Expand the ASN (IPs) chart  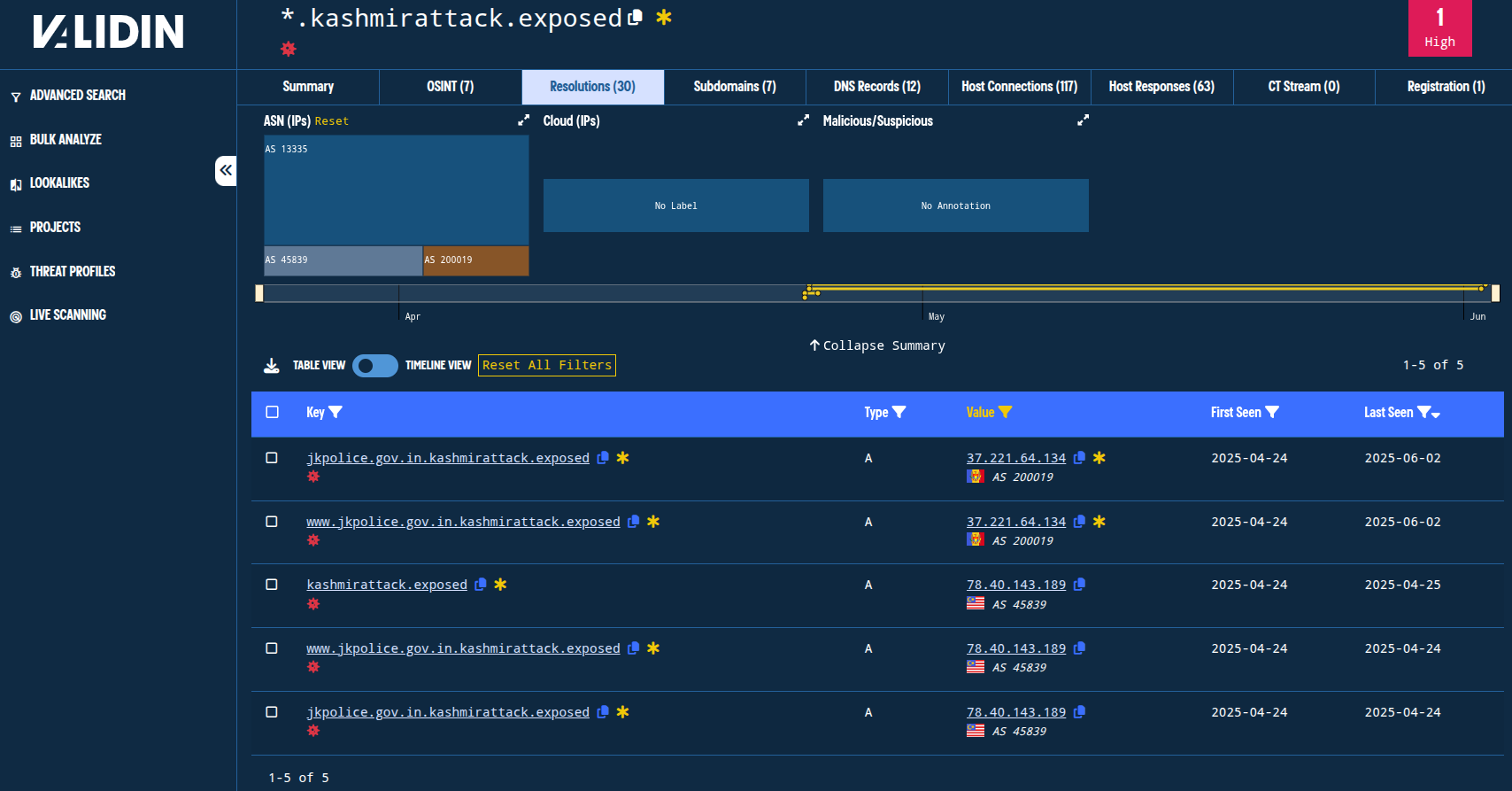click(523, 120)
